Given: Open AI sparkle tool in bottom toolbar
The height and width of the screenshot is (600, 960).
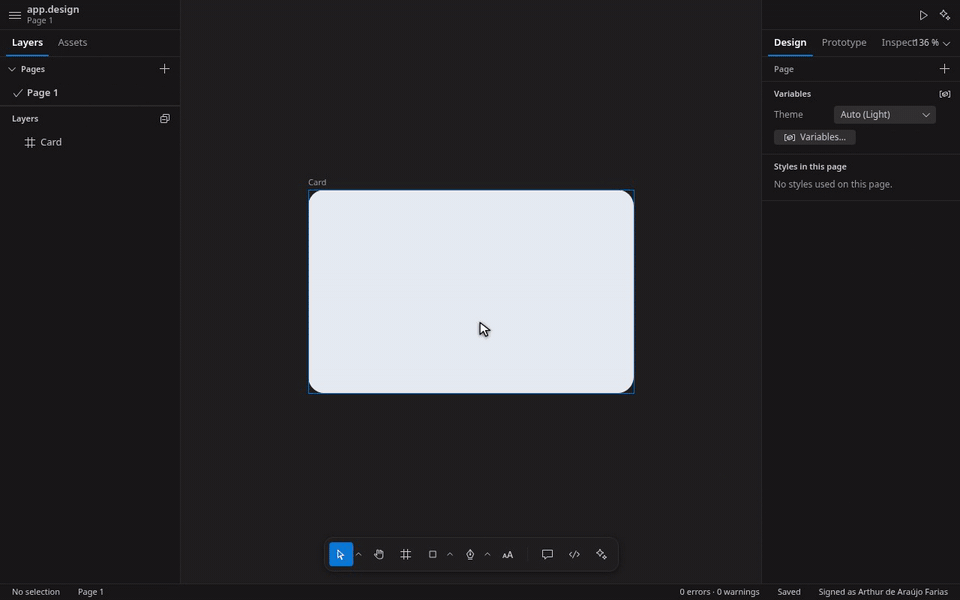Looking at the screenshot, I should [x=601, y=555].
